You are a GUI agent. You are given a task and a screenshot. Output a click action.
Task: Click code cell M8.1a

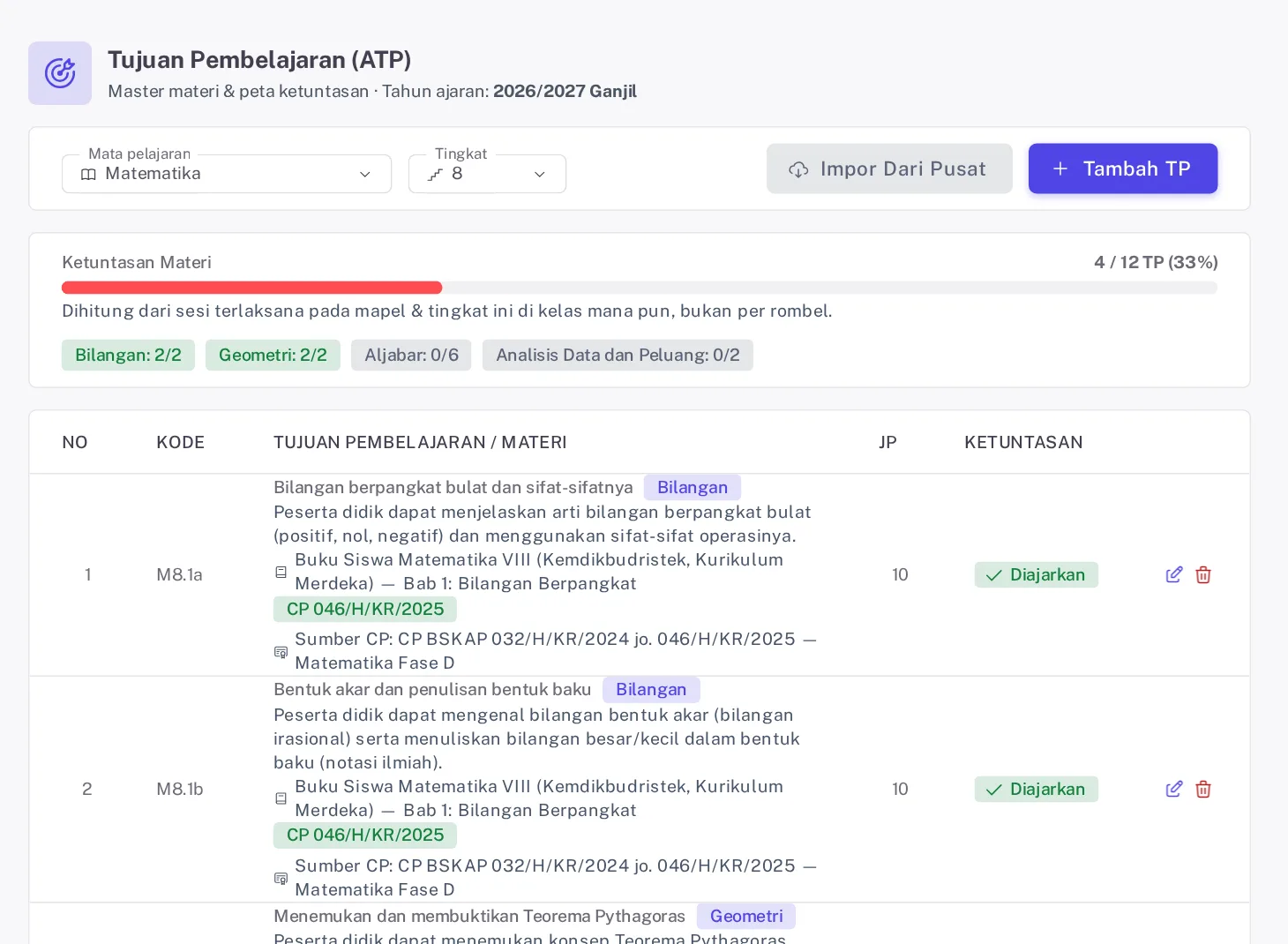(x=180, y=574)
